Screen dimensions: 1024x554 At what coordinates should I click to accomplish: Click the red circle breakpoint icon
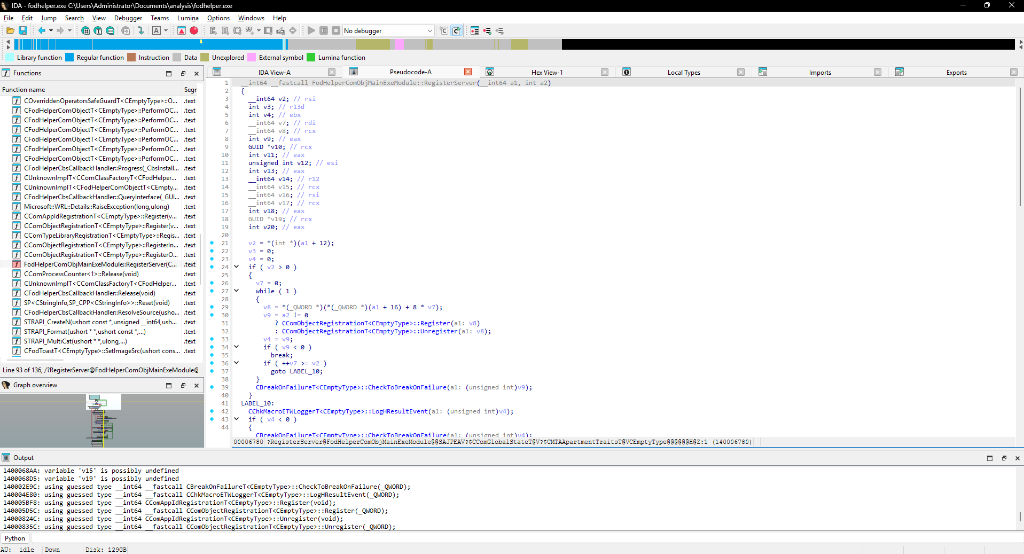[x=194, y=31]
